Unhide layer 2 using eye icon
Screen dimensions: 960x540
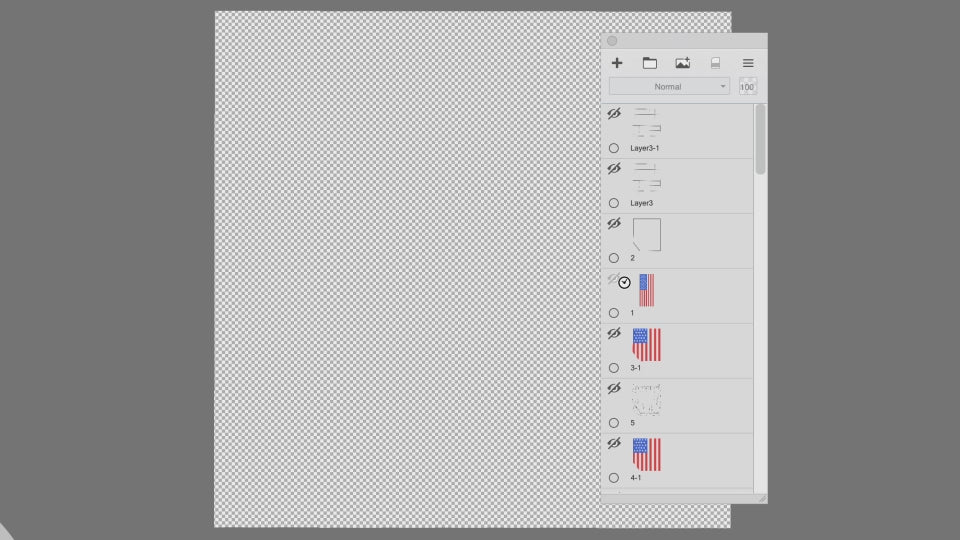coord(614,224)
